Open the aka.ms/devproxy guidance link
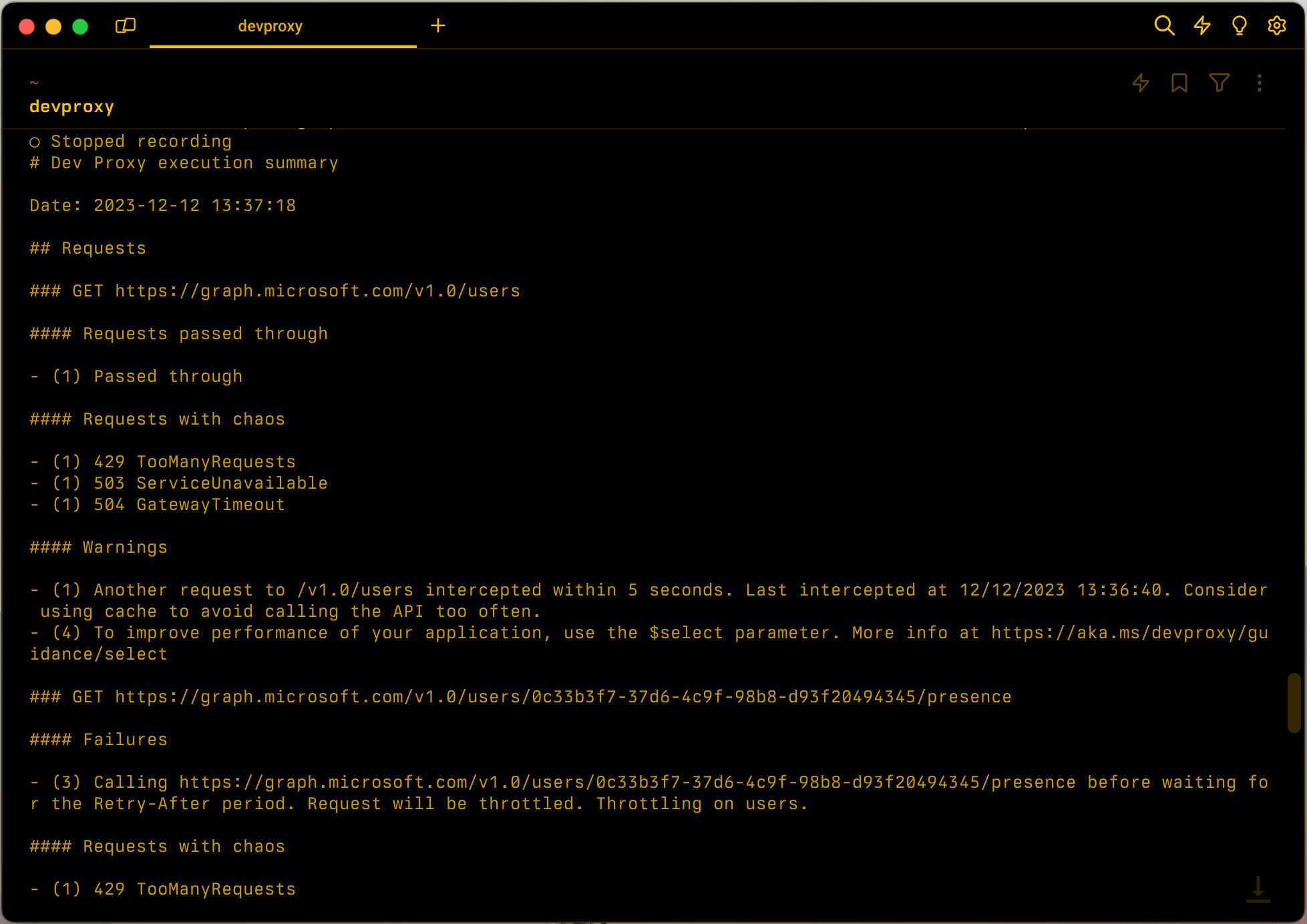This screenshot has height=924, width=1307. pos(1129,633)
